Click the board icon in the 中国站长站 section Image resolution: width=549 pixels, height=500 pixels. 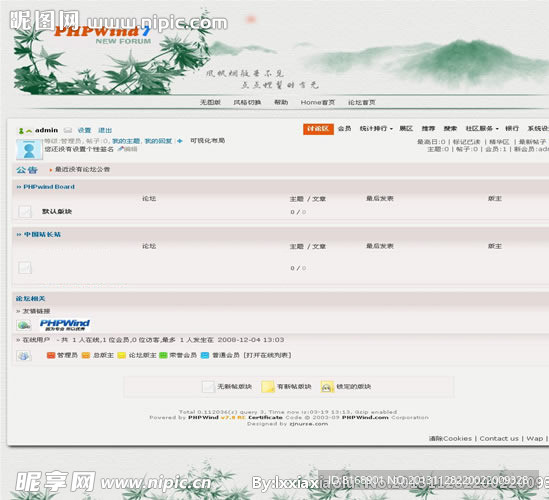25,268
